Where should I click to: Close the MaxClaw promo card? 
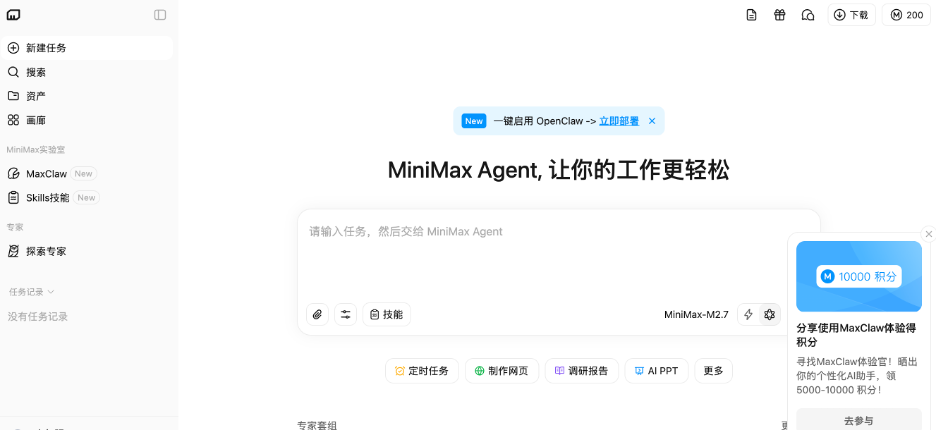[x=928, y=234]
